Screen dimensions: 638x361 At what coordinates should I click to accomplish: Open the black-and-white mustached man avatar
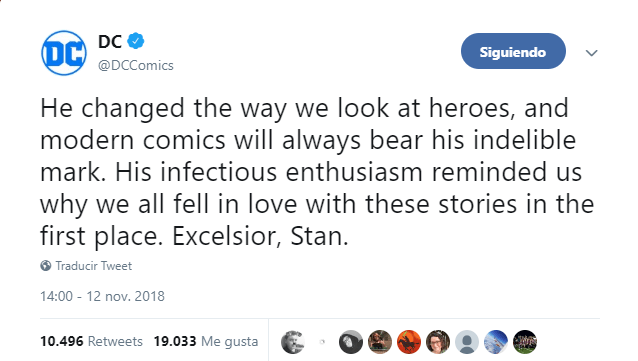click(x=293, y=341)
